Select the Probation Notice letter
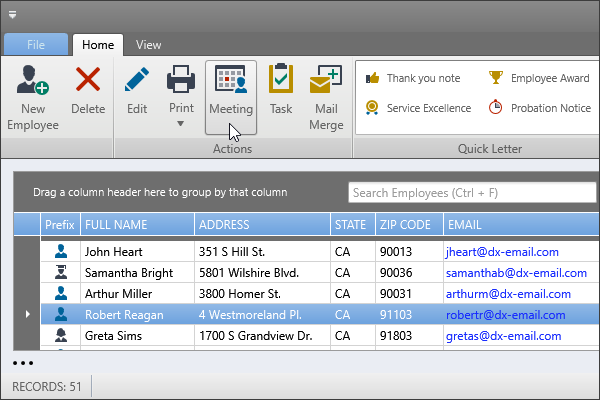Screen dimensions: 600x400 pos(540,108)
